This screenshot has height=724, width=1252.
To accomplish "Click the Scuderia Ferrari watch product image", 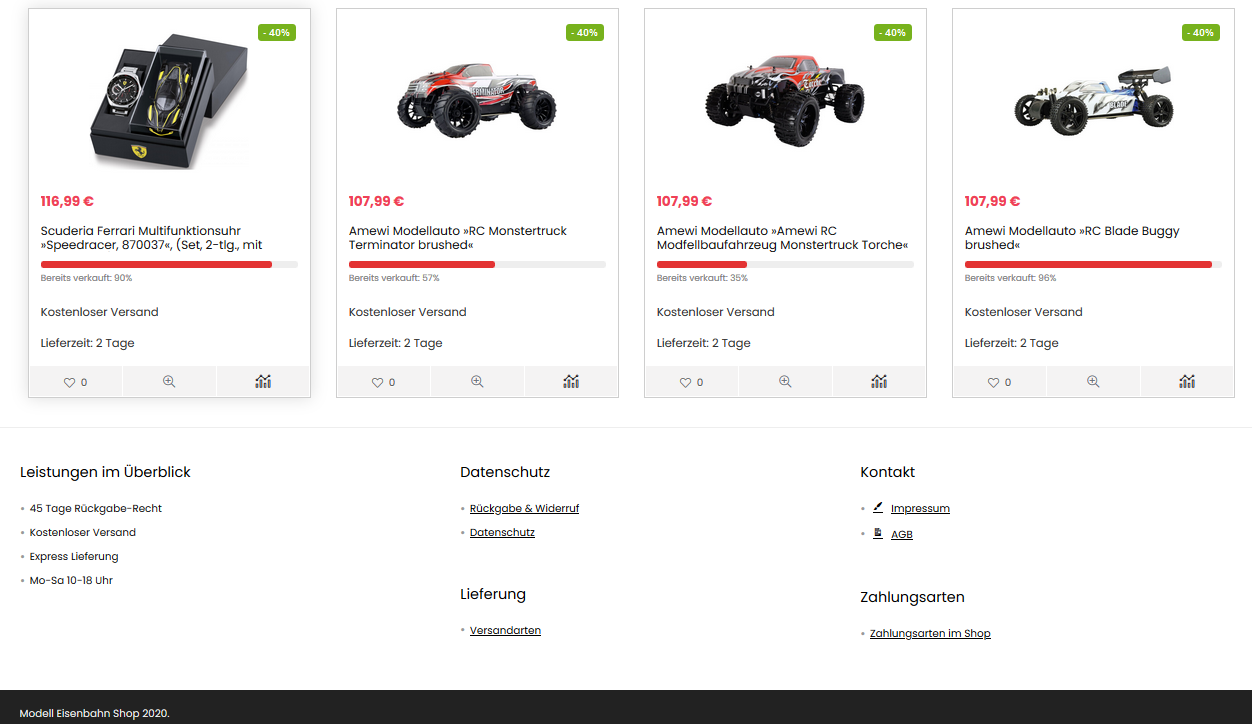I will click(170, 105).
